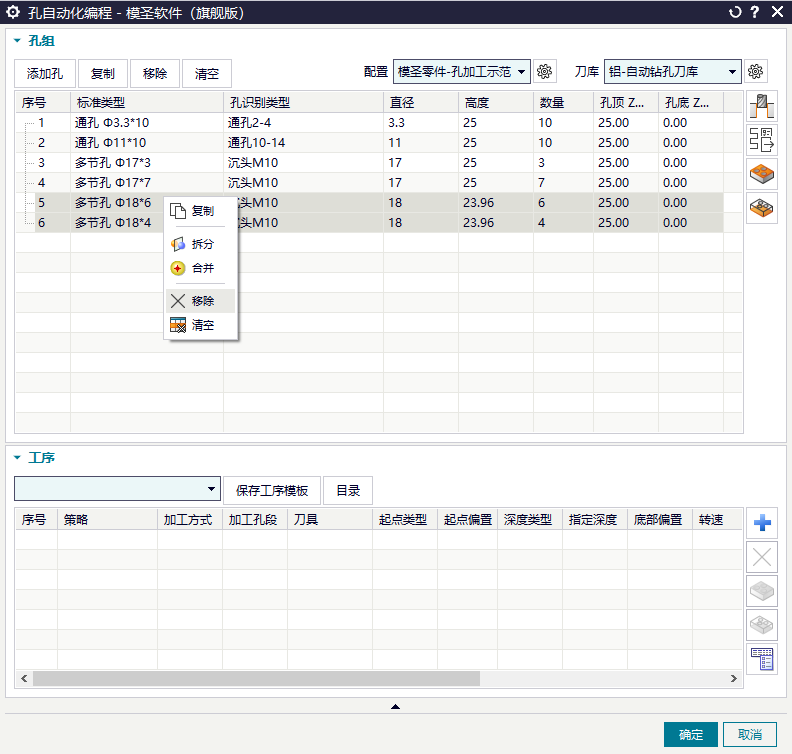Click the 策略 column header
The image size is (792, 754).
click(107, 520)
